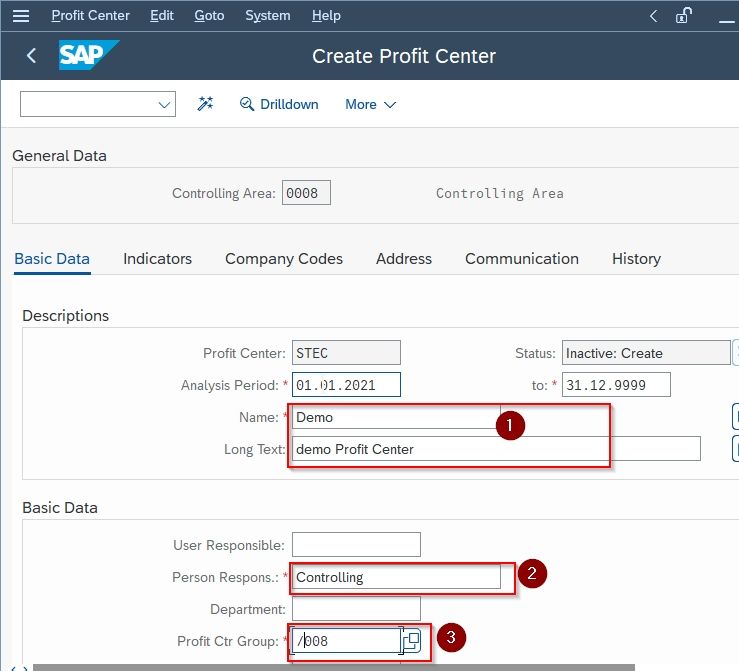The height and width of the screenshot is (671, 739).
Task: Open the hamburger menu icon
Action: [x=21, y=16]
